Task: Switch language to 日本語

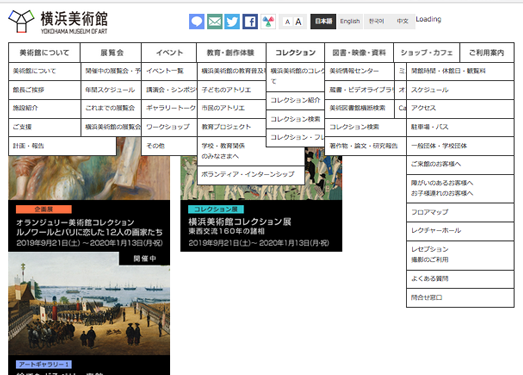Action: [323, 21]
